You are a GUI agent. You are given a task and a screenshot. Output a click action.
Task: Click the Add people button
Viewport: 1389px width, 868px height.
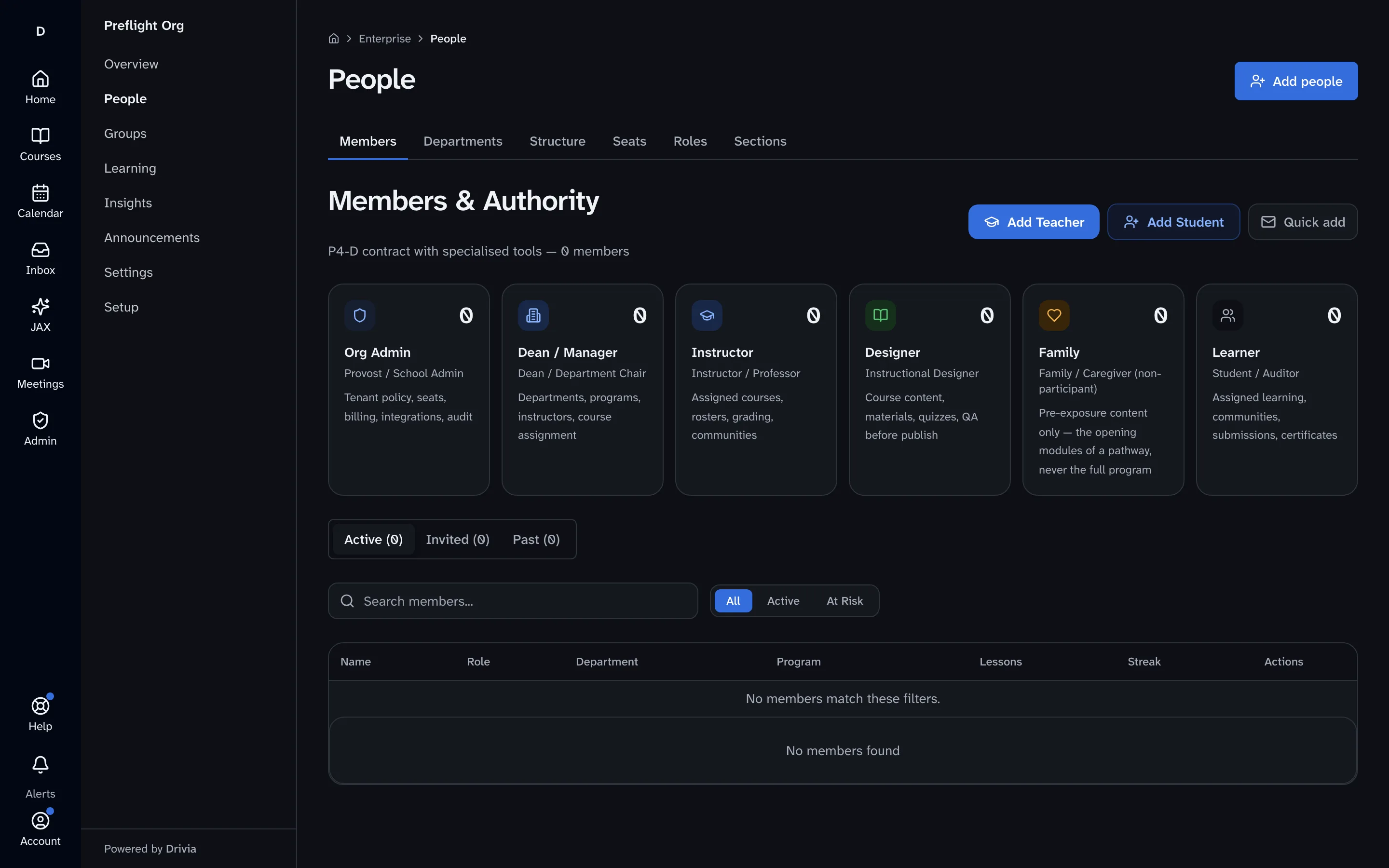point(1296,81)
